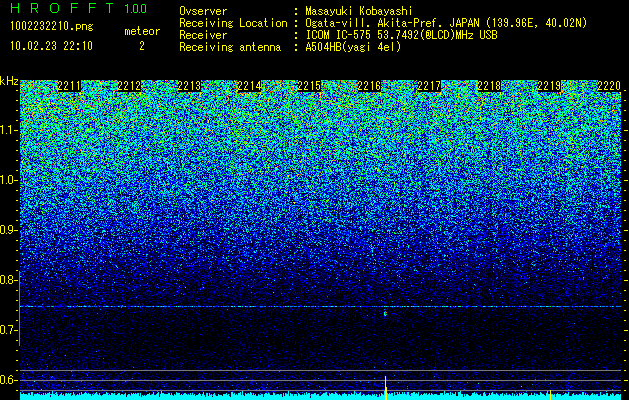Image resolution: width=629 pixels, height=400 pixels.
Task: Click the kHz axis unit label
Action: click(9, 81)
